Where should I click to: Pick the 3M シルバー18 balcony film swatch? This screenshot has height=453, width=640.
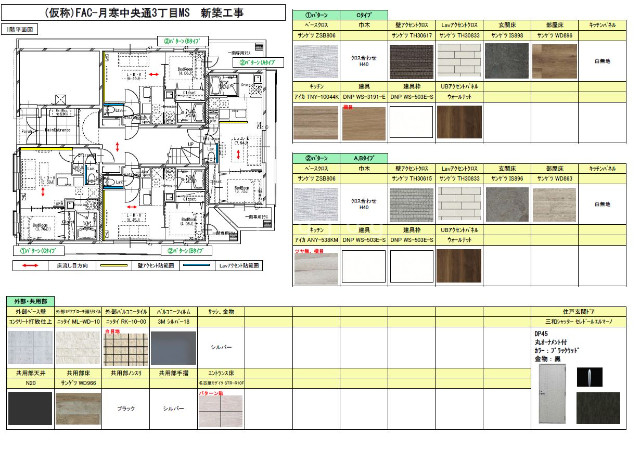click(x=175, y=349)
